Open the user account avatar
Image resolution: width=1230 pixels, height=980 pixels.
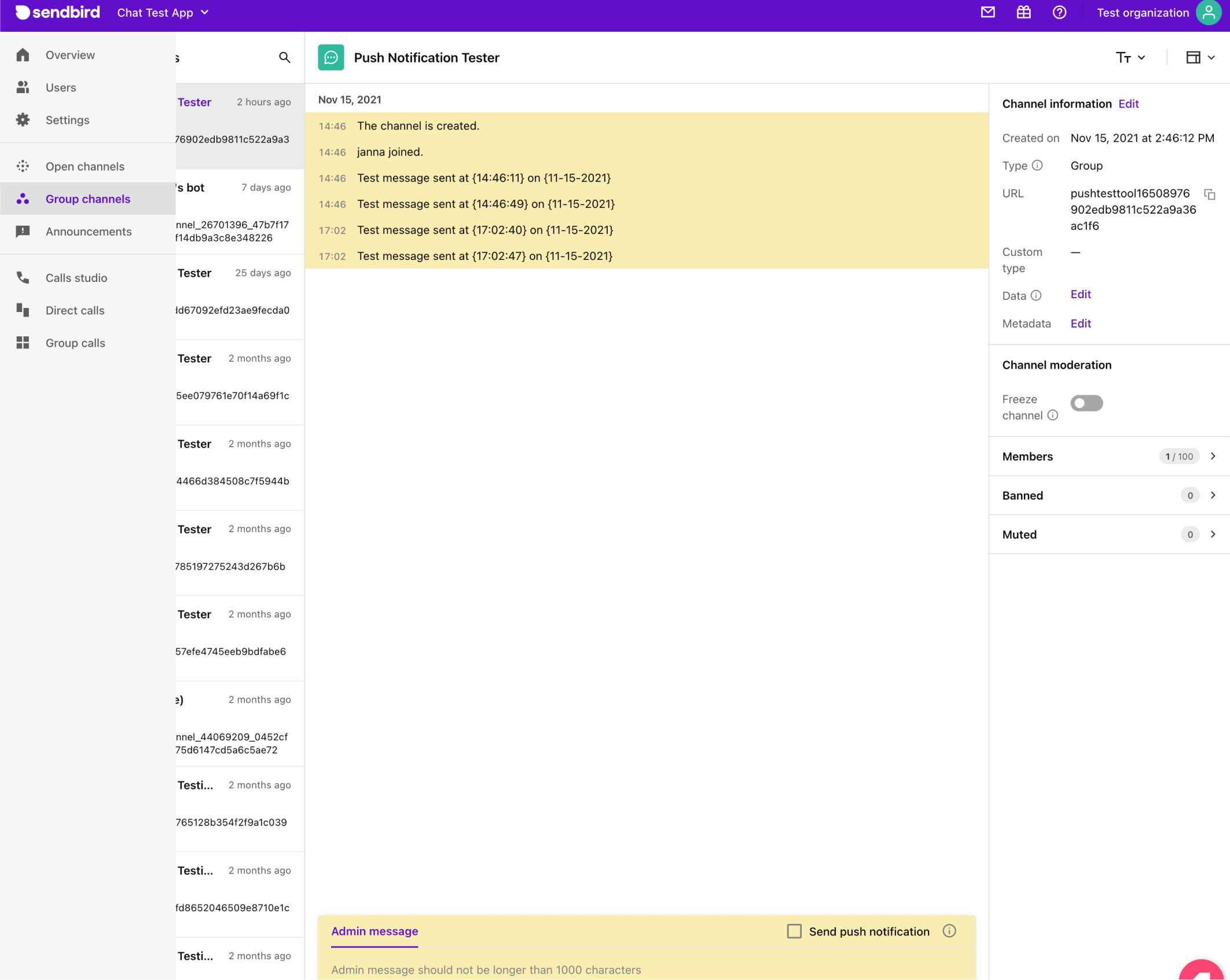pos(1209,13)
